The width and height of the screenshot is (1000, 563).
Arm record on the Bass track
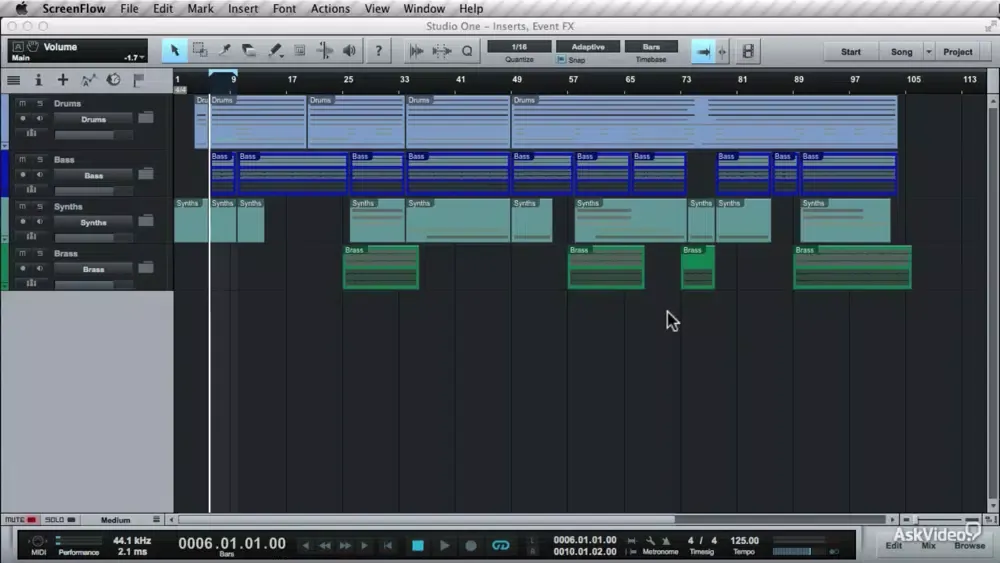23,175
